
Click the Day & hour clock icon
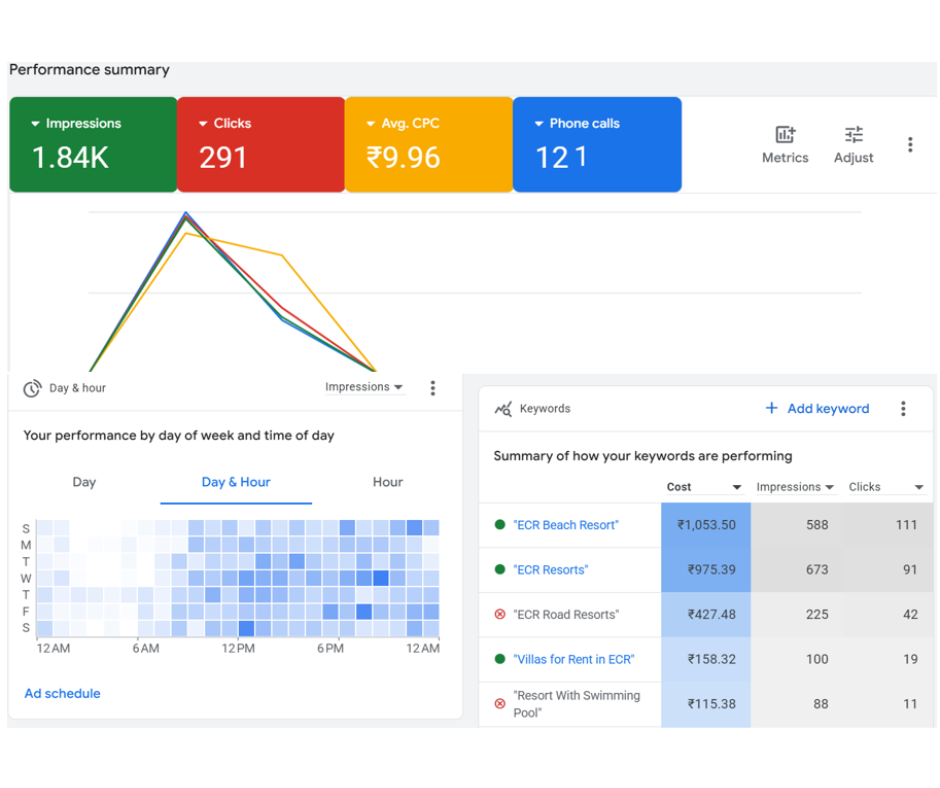pos(33,388)
